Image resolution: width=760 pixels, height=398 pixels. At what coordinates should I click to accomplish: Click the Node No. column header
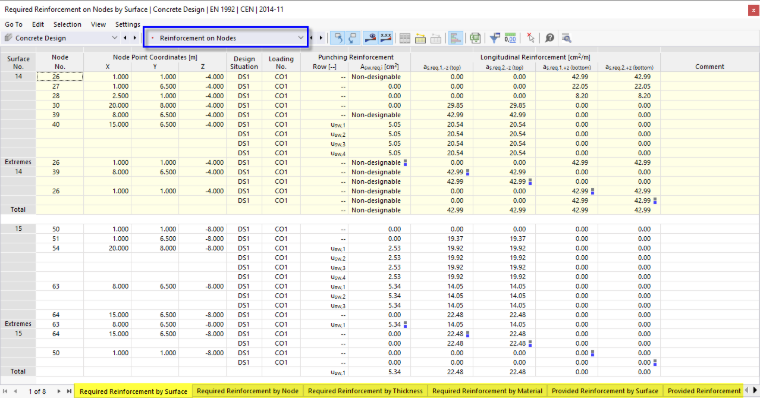(60, 62)
